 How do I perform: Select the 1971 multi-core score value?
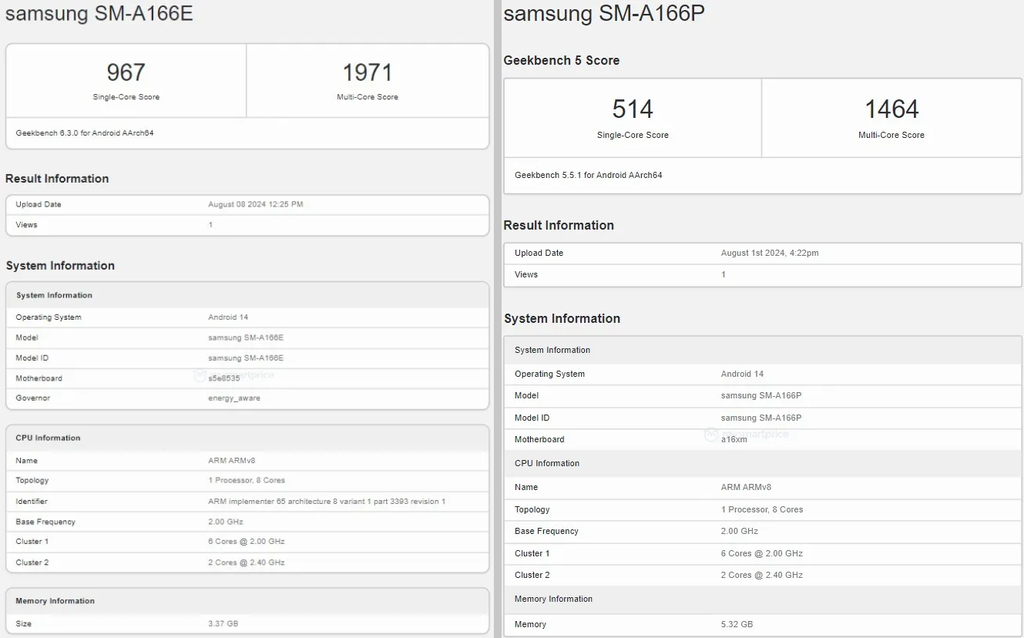(367, 72)
